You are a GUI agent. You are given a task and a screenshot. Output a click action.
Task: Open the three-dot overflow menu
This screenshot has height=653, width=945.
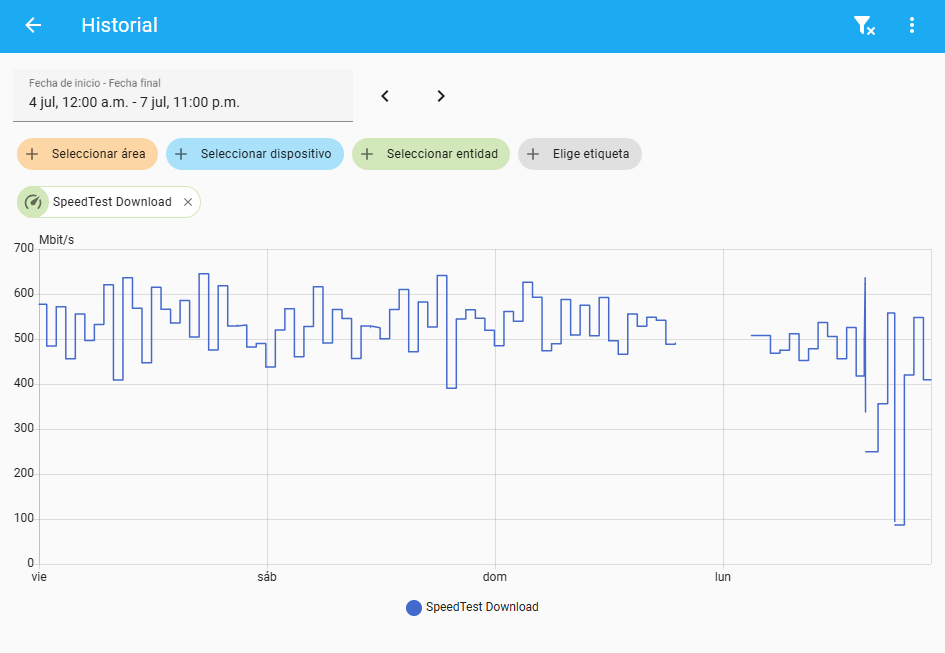pyautogui.click(x=911, y=26)
